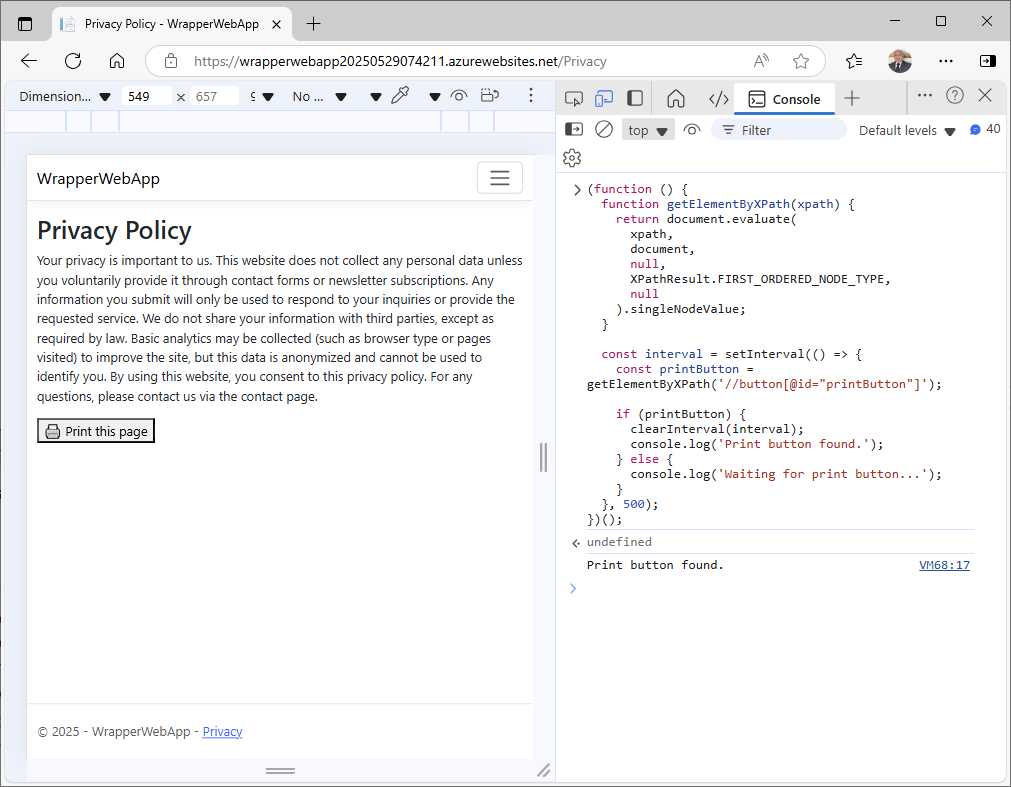Edit the emulated width field 549

(x=147, y=97)
